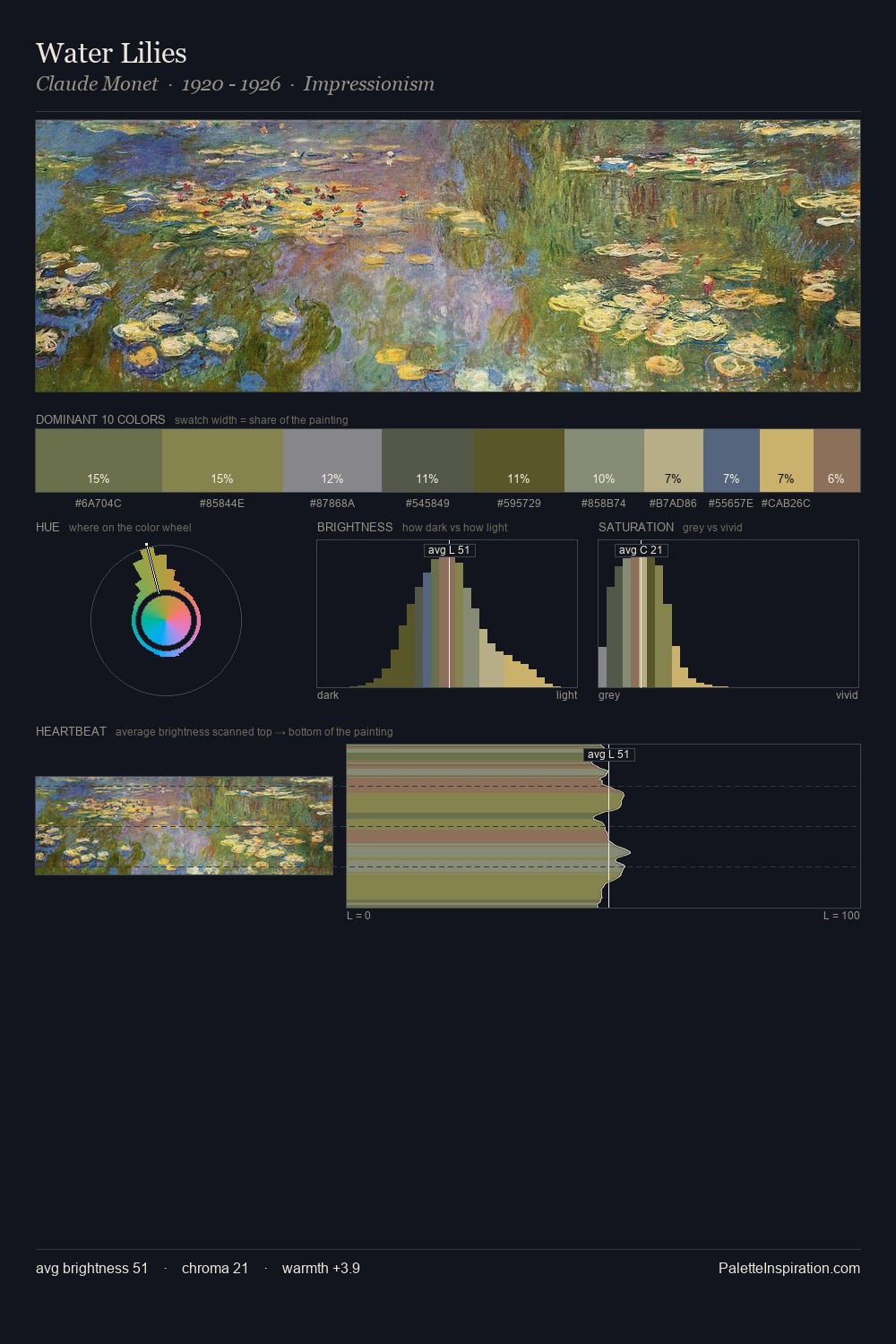Image resolution: width=896 pixels, height=1344 pixels.
Task: Click "avg L 51" label in heartbeat chart
Action: (608, 754)
